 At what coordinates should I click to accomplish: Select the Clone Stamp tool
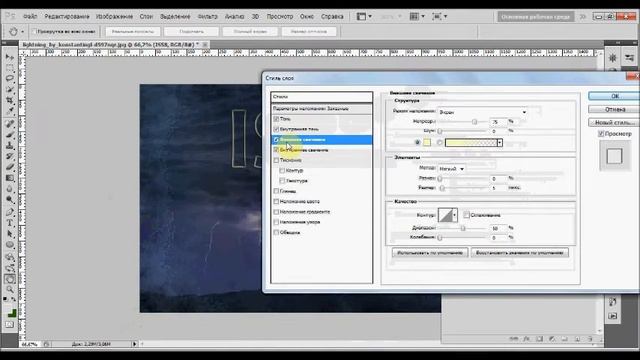pos(10,146)
